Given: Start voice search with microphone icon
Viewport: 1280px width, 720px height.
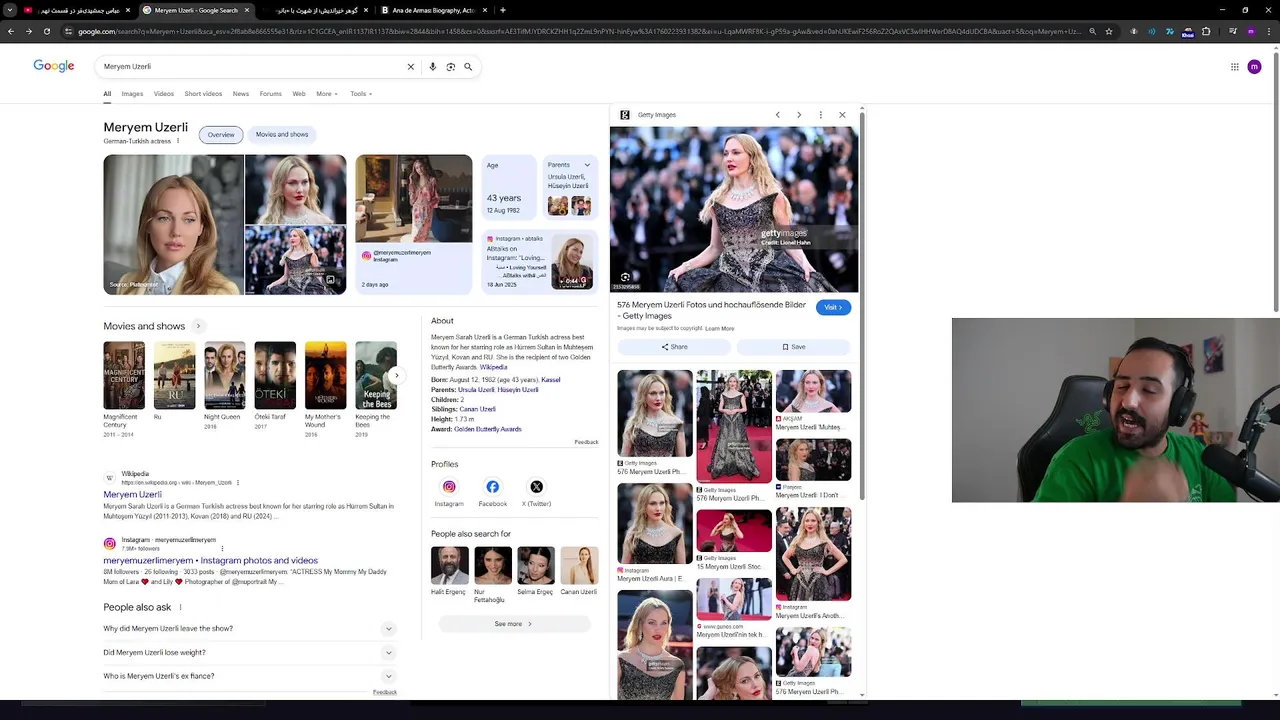Looking at the screenshot, I should (x=432, y=67).
